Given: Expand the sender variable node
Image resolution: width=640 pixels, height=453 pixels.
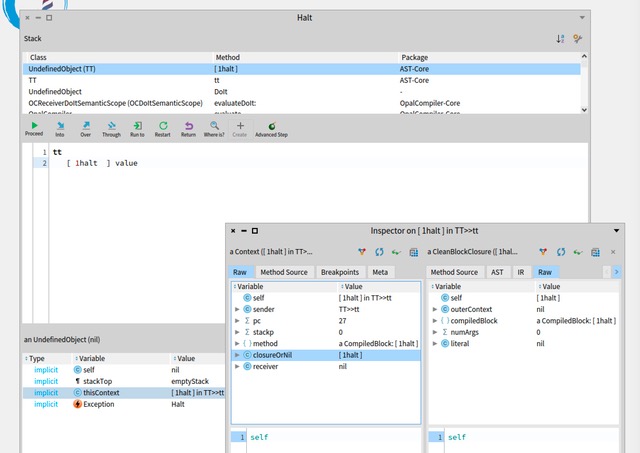Looking at the screenshot, I should tap(237, 311).
